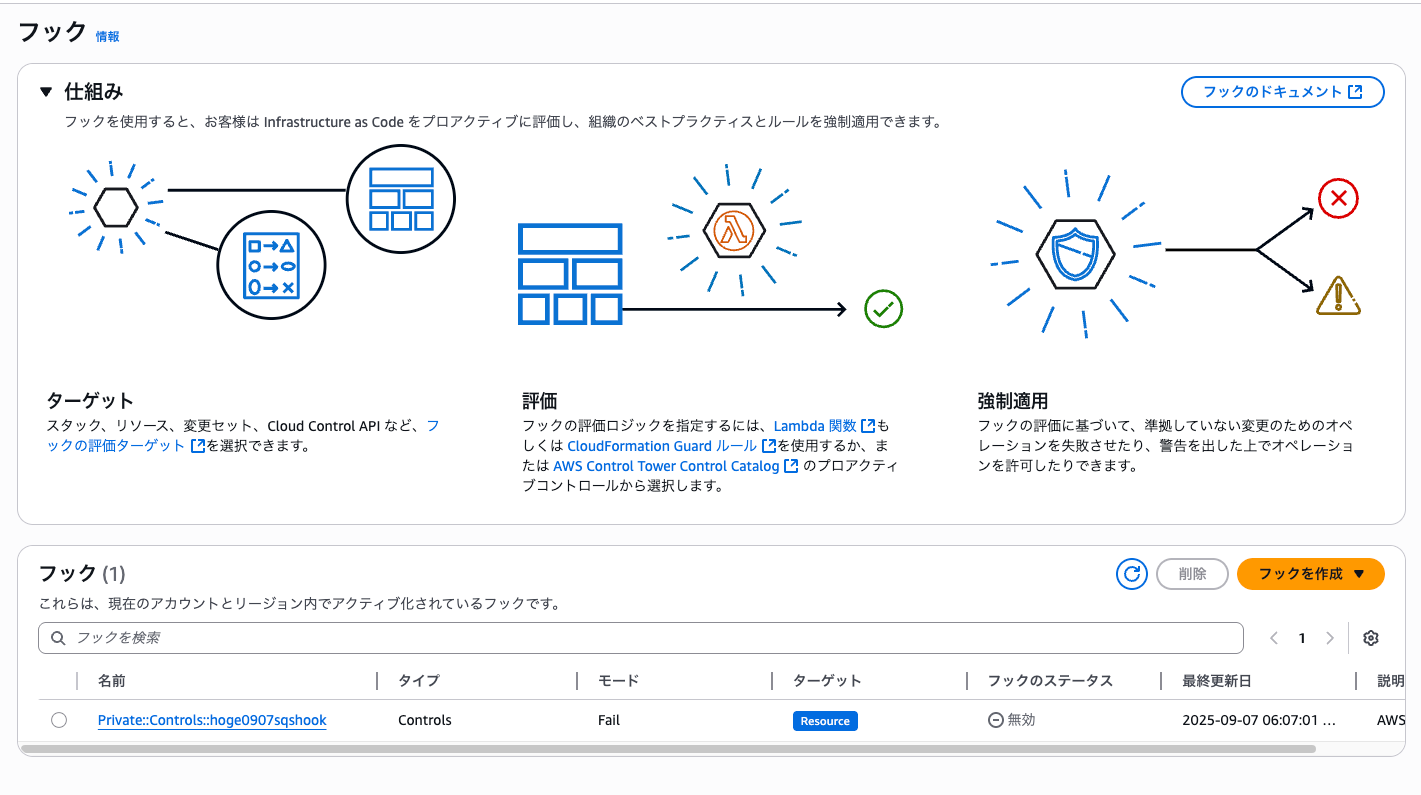Click the Fail mode cell
The width and height of the screenshot is (1421, 795).
pyautogui.click(x=609, y=720)
